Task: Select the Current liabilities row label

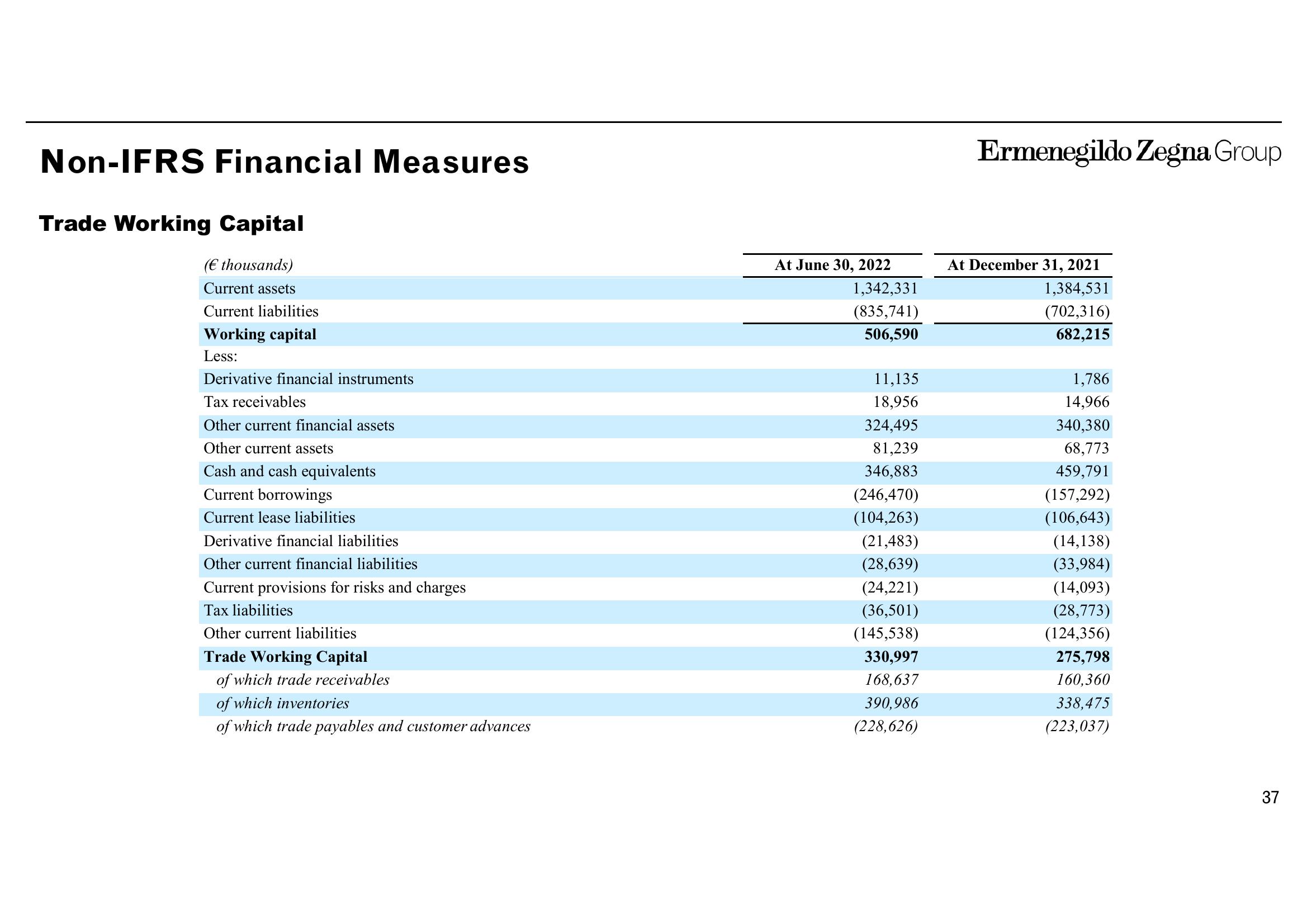Action: point(261,311)
